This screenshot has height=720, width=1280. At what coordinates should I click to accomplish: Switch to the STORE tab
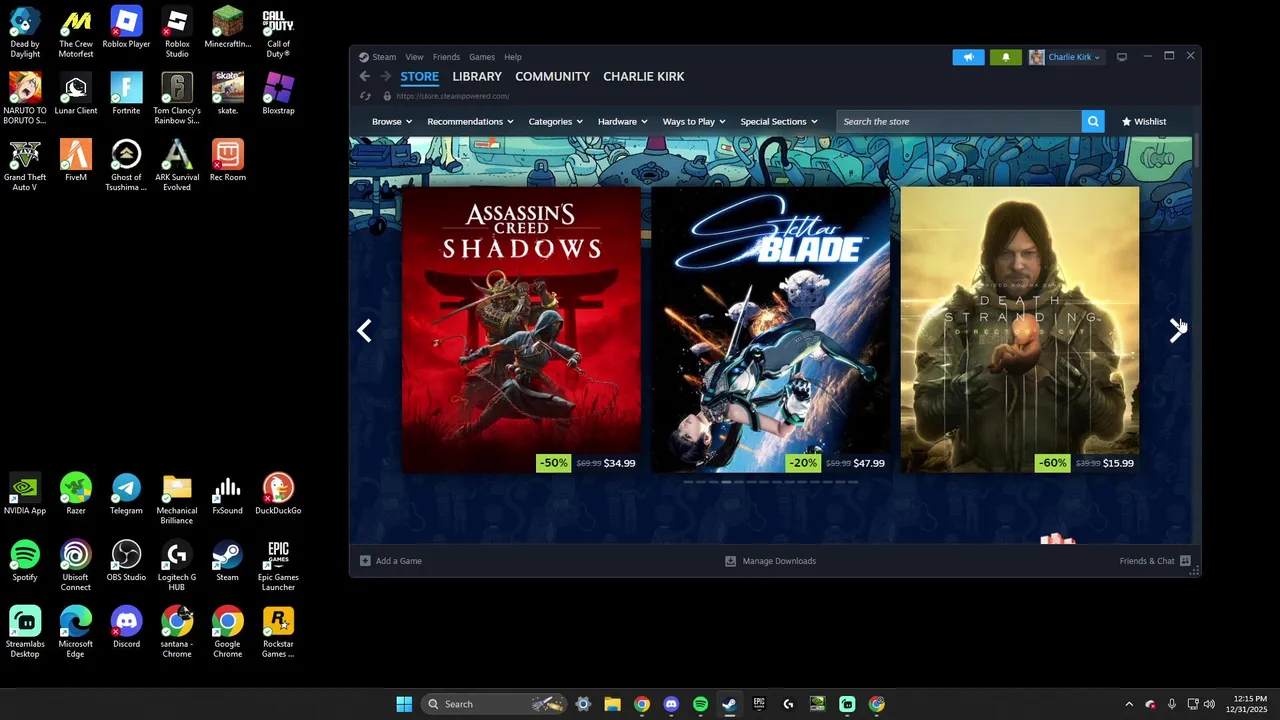(420, 76)
